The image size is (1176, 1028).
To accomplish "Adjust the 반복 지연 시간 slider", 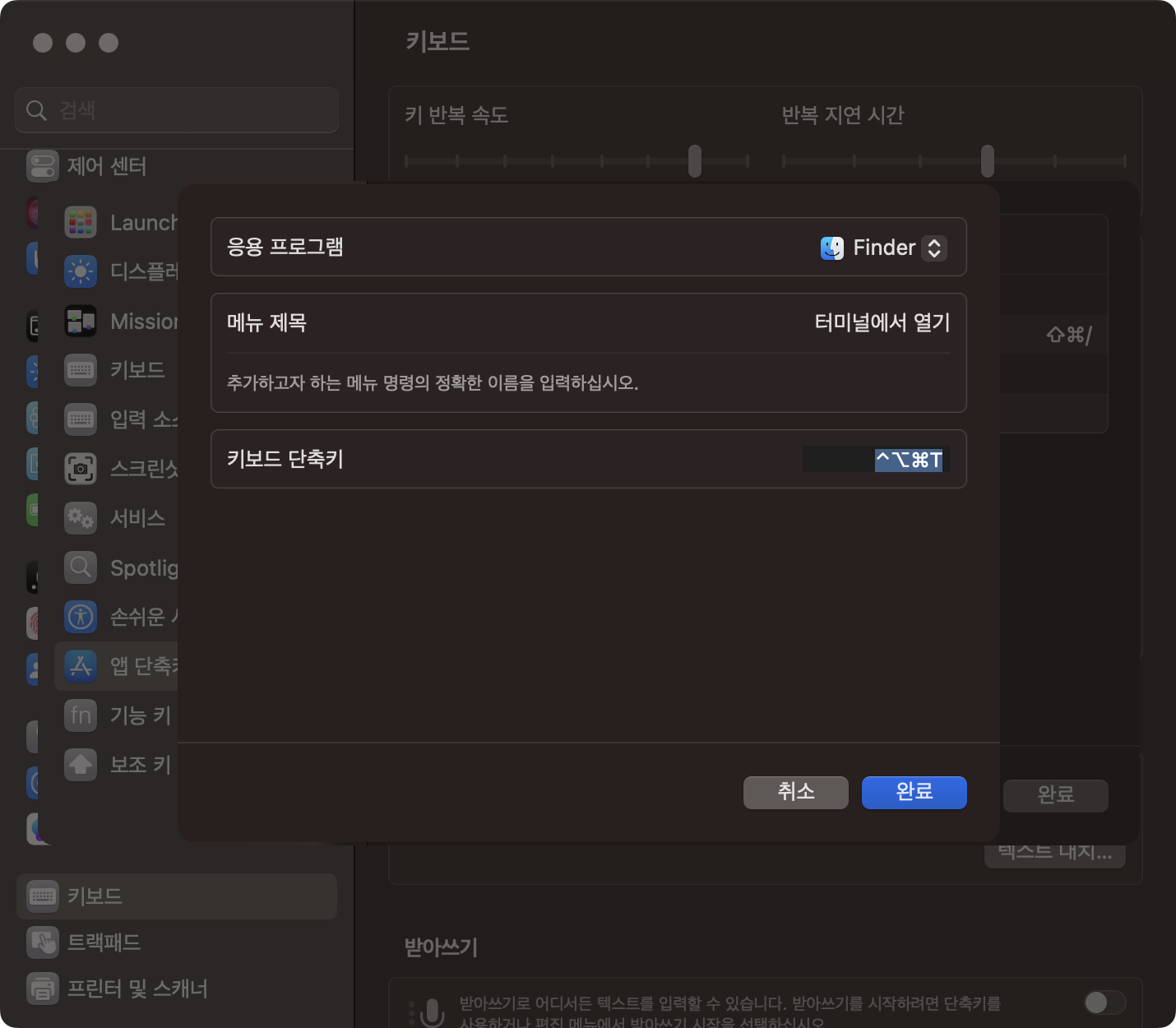I will click(988, 161).
